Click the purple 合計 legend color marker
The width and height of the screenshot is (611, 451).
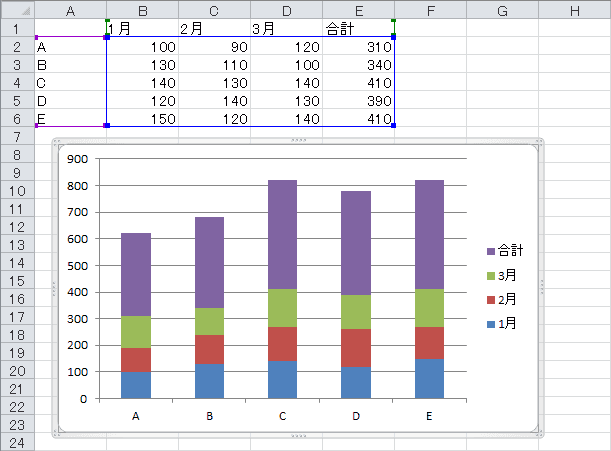[x=490, y=252]
